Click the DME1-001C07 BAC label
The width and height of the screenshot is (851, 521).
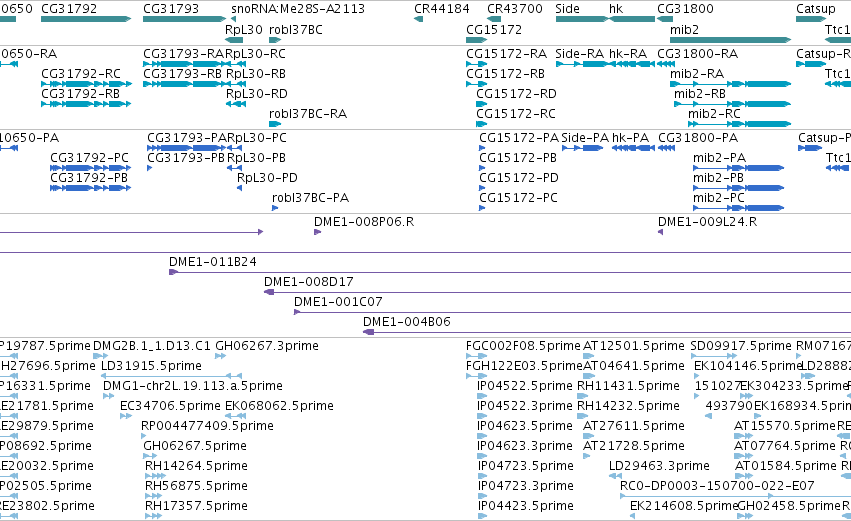338,302
